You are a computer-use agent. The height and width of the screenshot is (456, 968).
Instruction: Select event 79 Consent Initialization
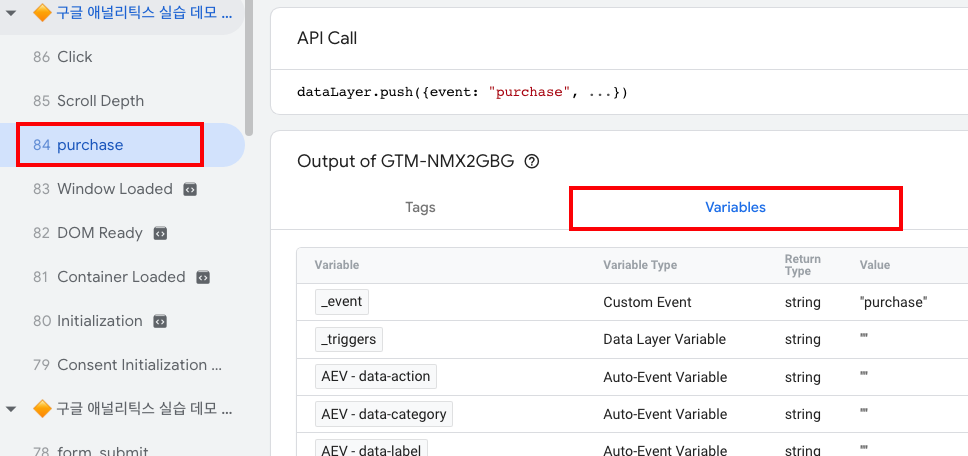click(x=131, y=365)
